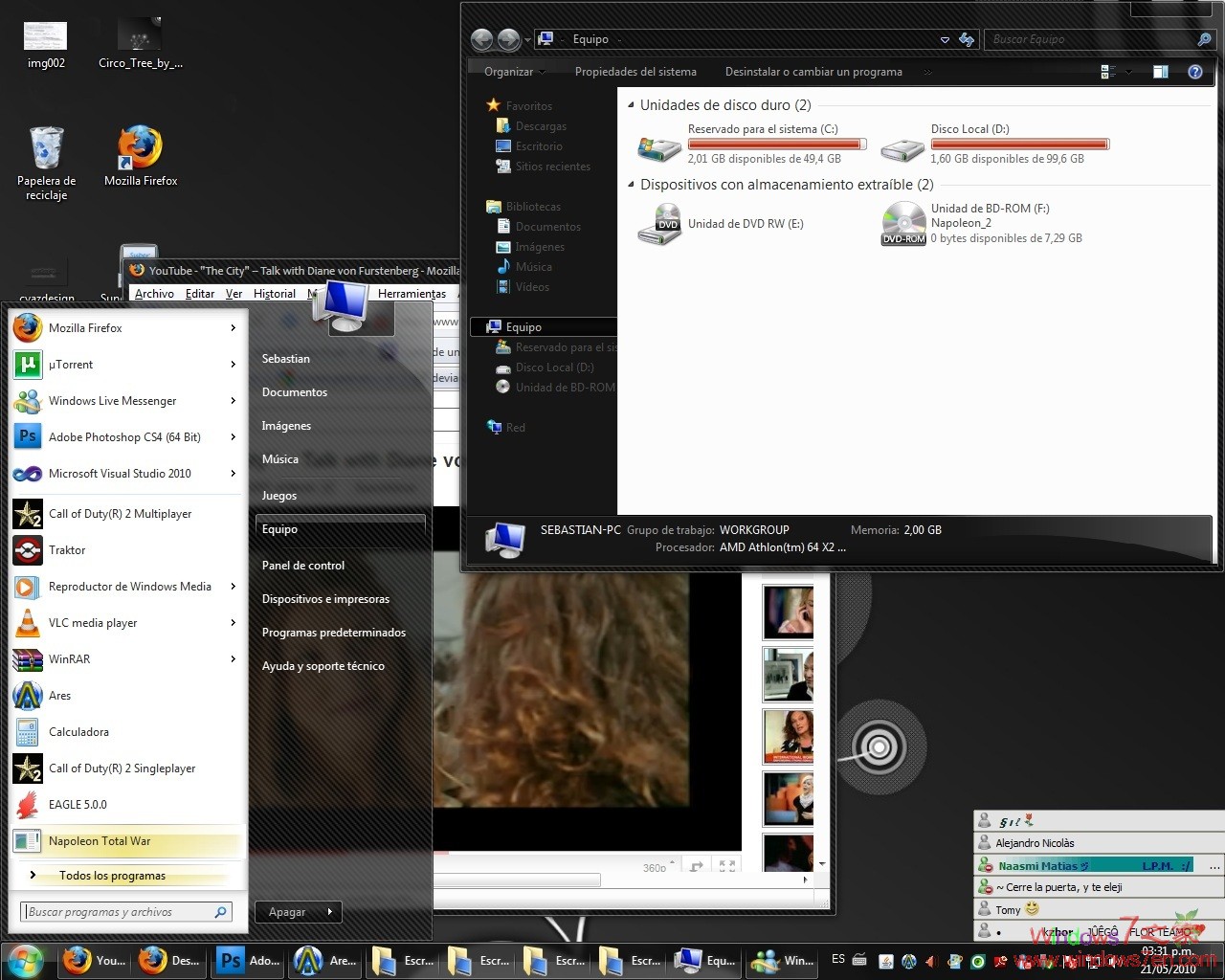Click the speaker icon to adjust volume
This screenshot has height=980, width=1225.
click(930, 962)
